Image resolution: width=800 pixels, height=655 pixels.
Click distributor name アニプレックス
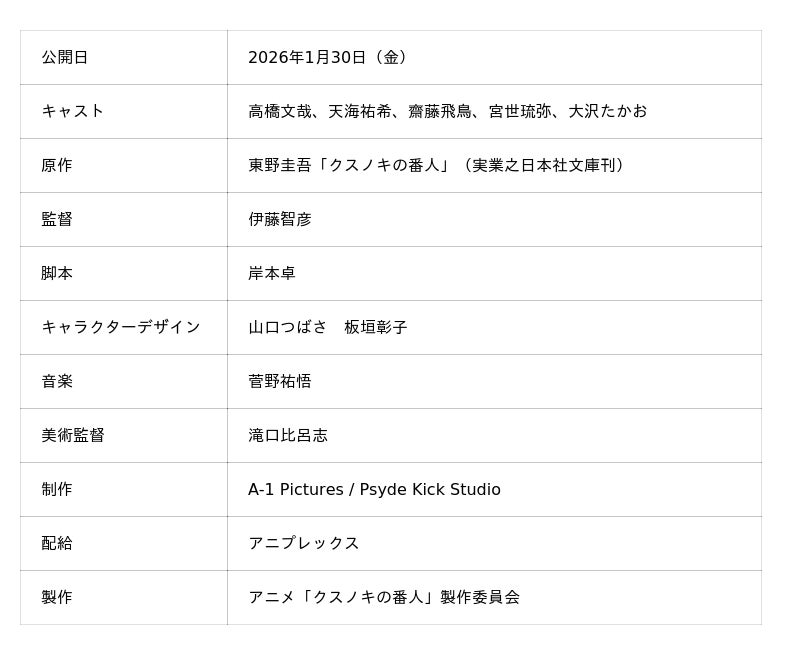pyautogui.click(x=304, y=543)
